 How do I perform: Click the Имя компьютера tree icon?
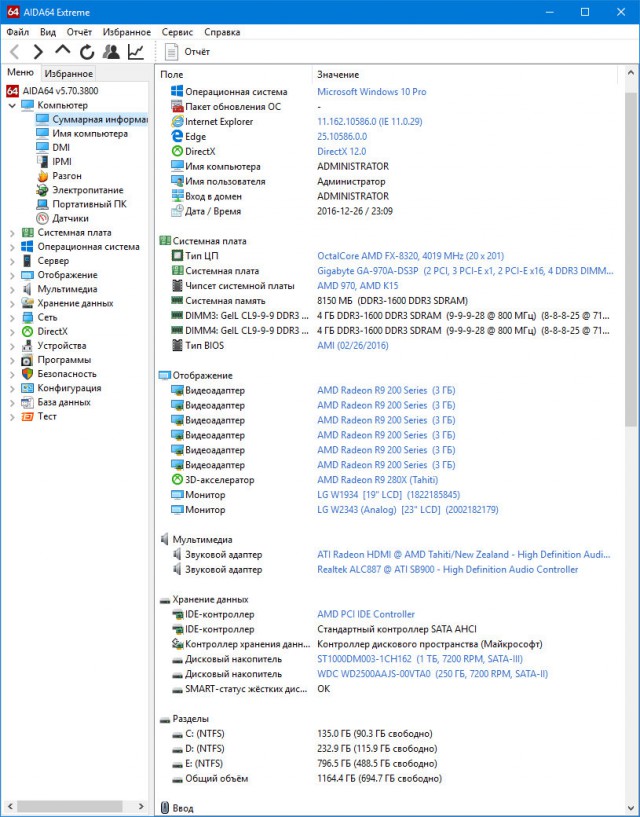[42, 133]
